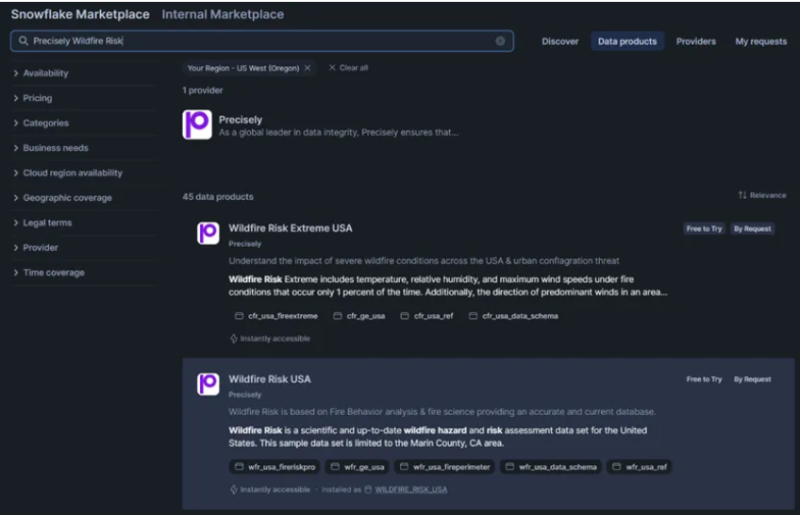Click By Request badge on Wildfire Risk Extreme
Viewport: 800px width, 515px height.
752,229
